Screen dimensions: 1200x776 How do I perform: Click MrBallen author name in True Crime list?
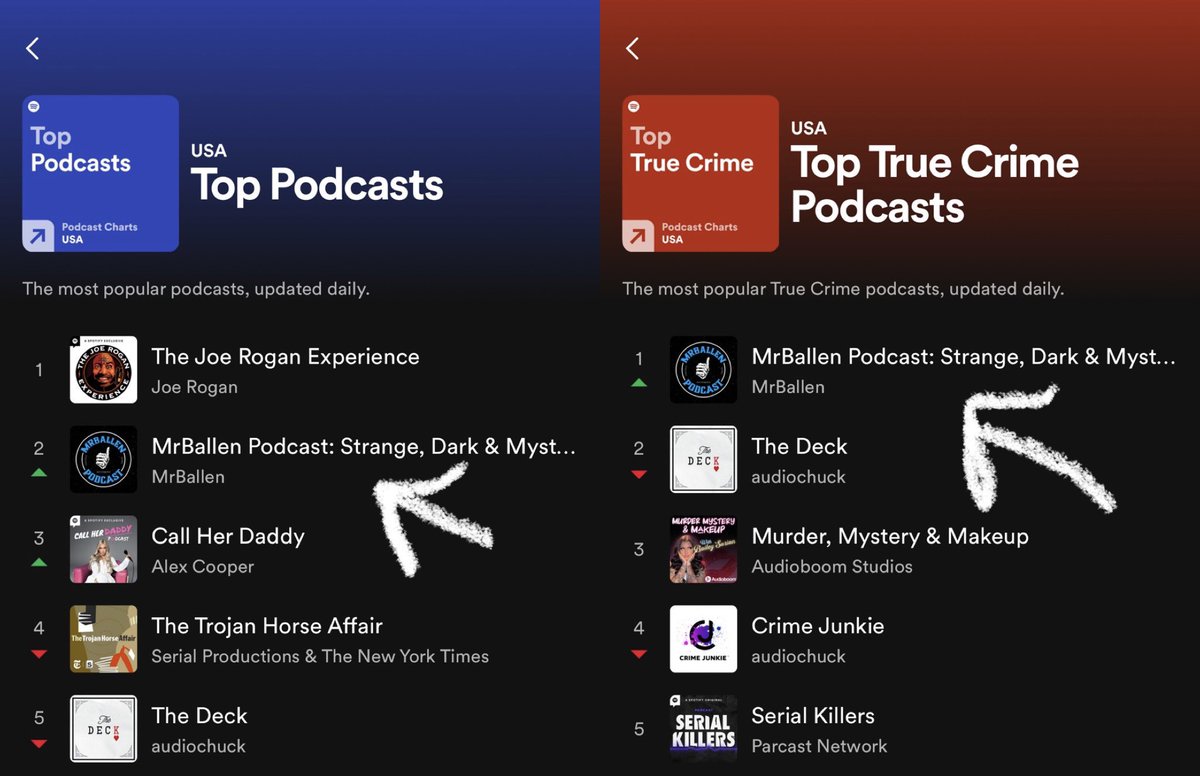click(788, 387)
